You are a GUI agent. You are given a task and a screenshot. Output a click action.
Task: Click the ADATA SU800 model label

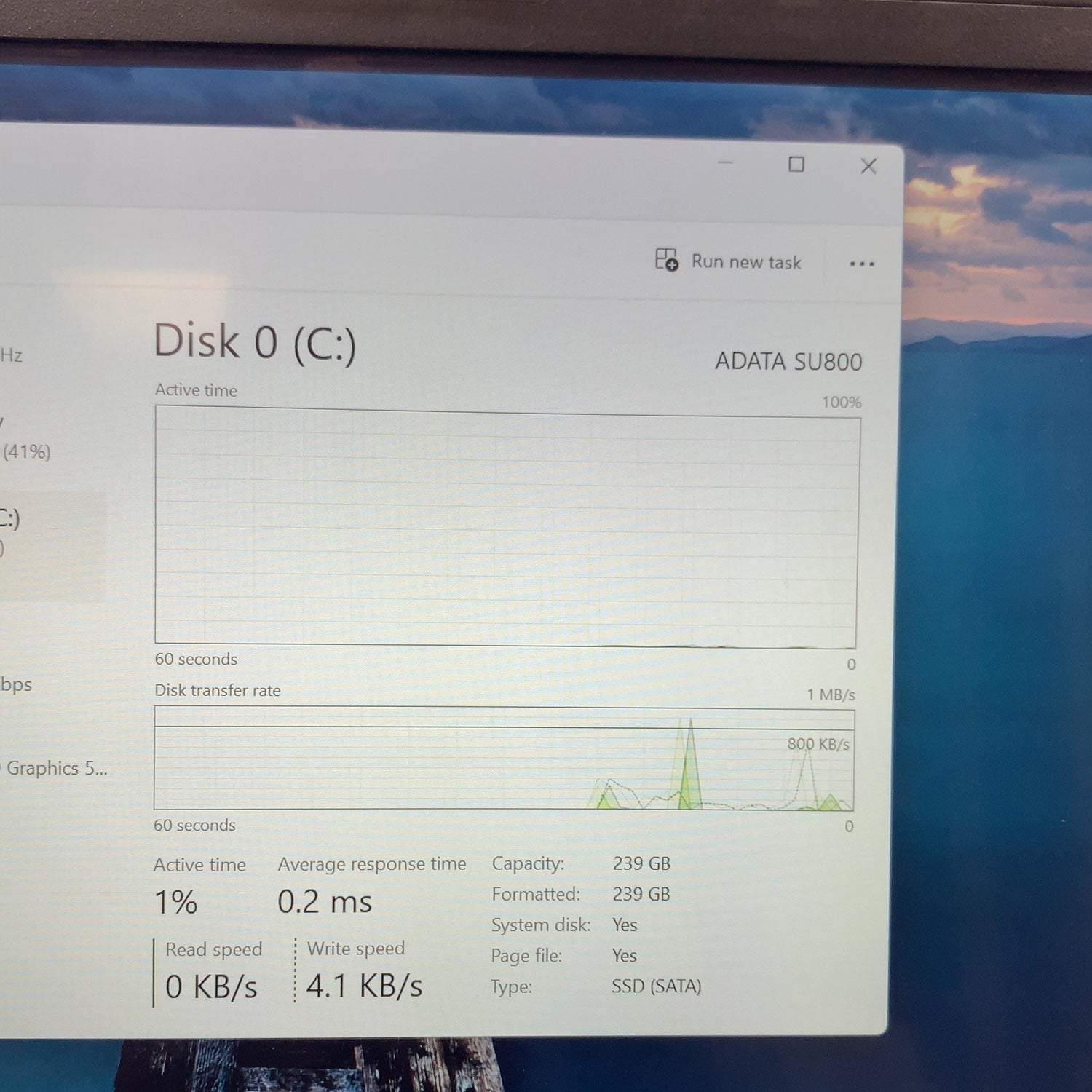coord(788,362)
